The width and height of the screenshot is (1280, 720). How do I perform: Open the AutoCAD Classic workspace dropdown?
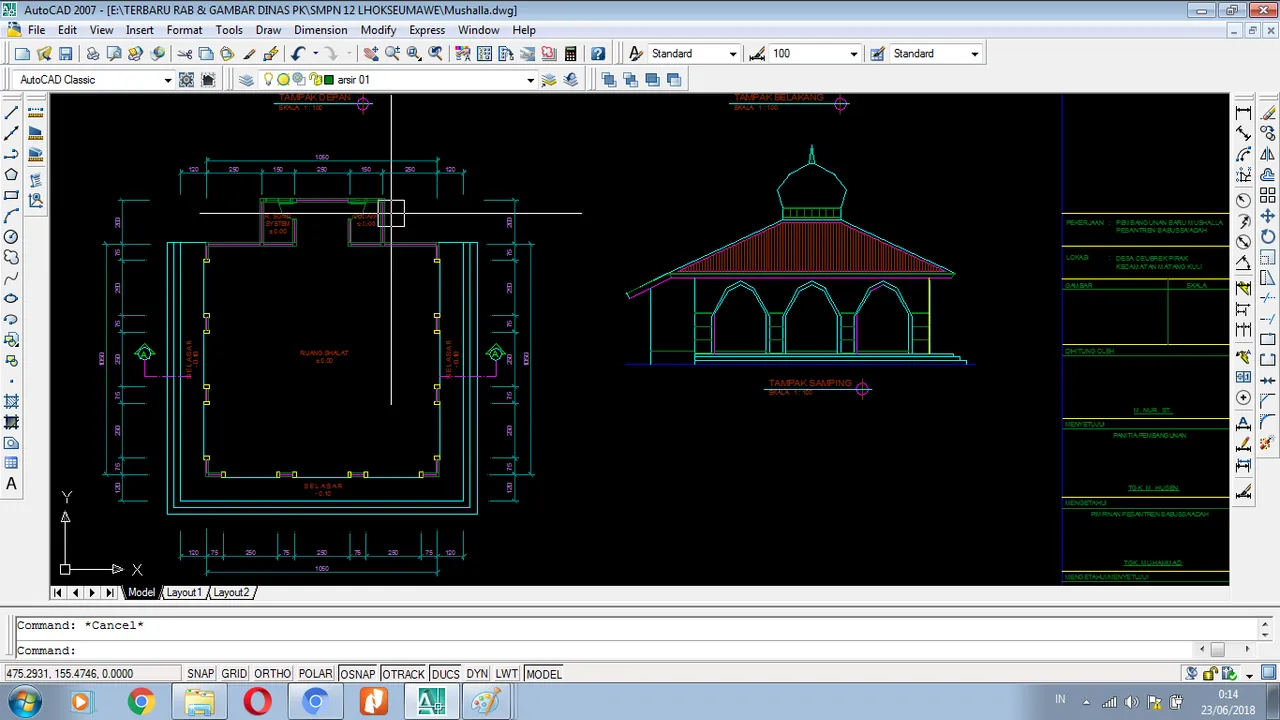point(167,80)
